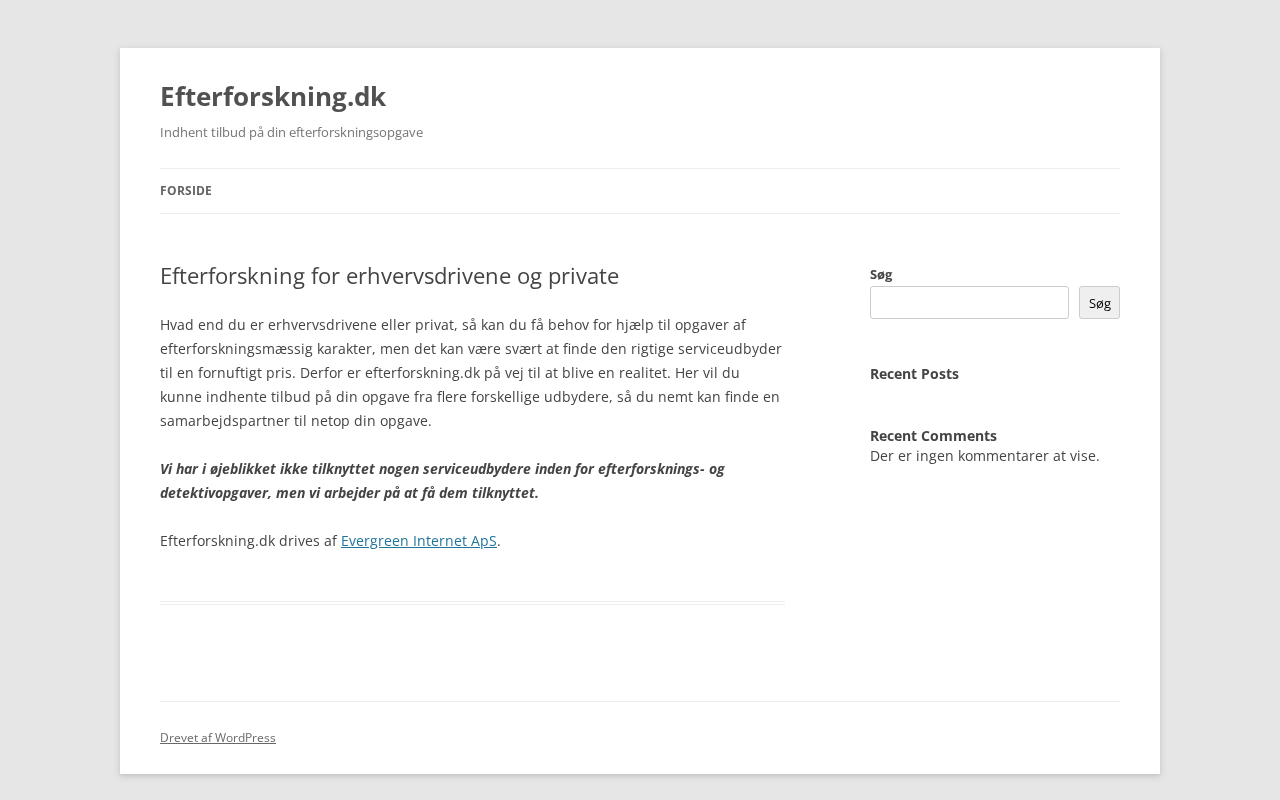Click the text 'Der er ingen kommentarer at vise.'
1280x800 pixels.
(984, 456)
